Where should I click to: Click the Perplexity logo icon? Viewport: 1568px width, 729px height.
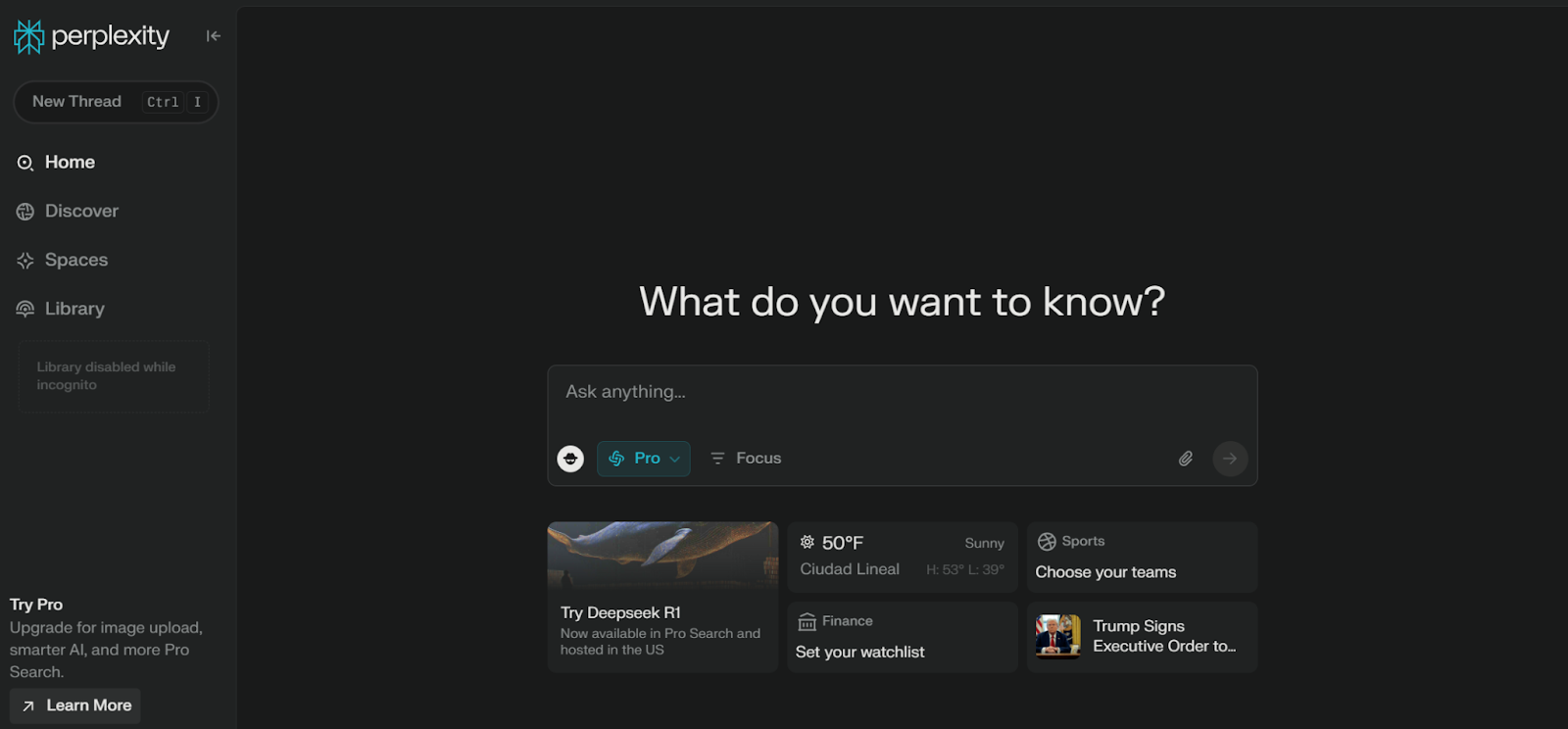click(x=28, y=36)
